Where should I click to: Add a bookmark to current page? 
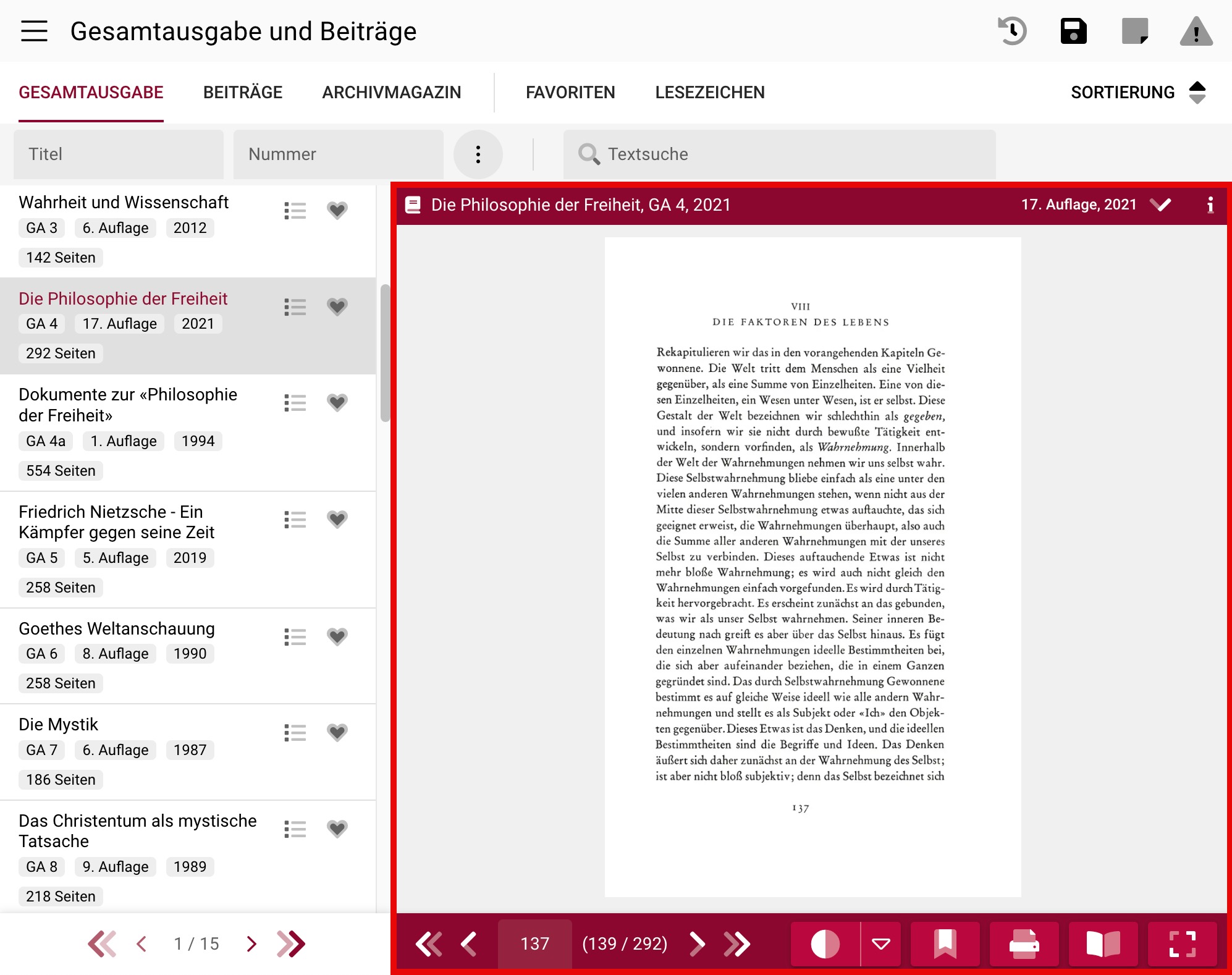click(x=945, y=943)
